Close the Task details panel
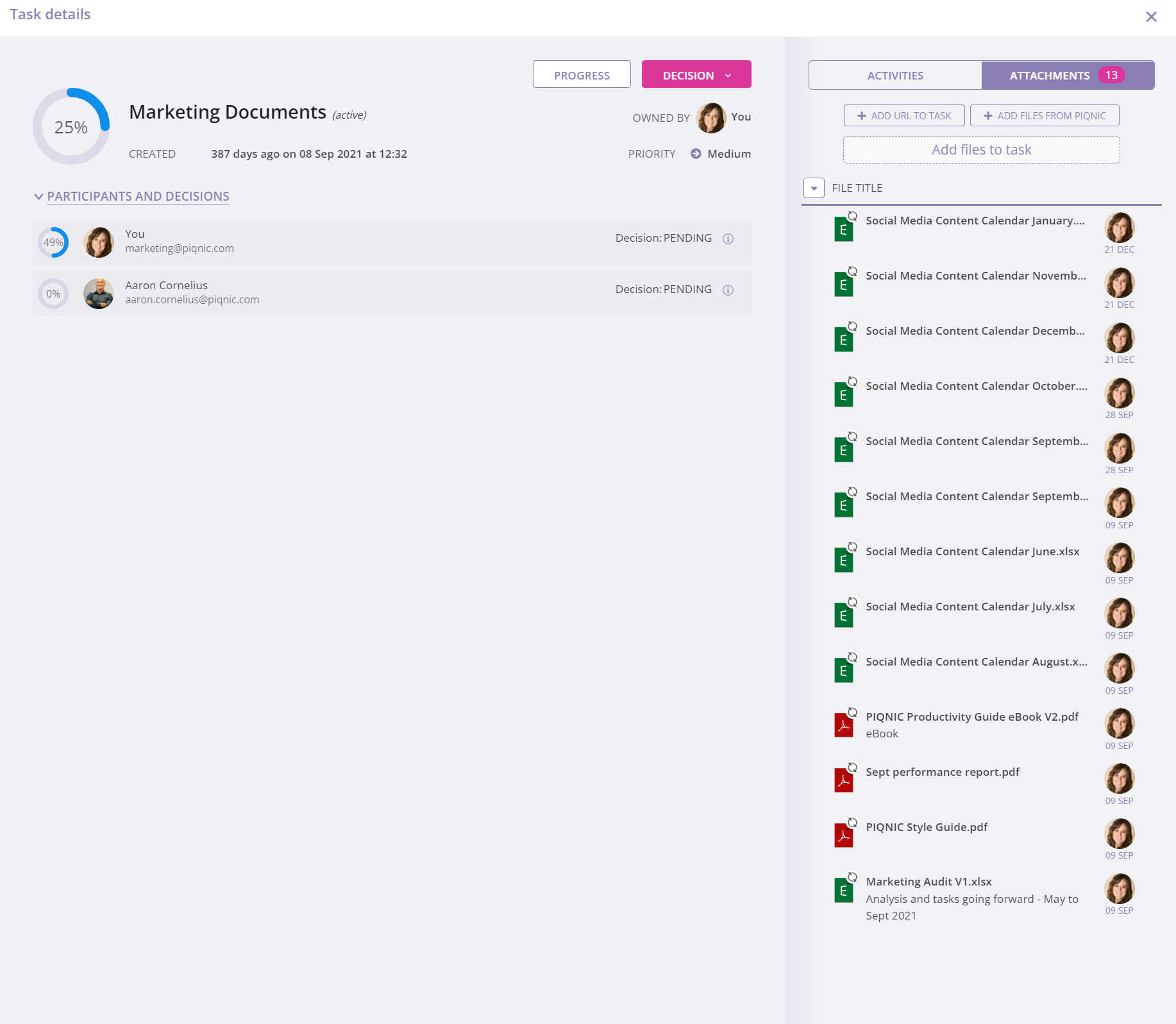Image resolution: width=1176 pixels, height=1024 pixels. 1151,17
